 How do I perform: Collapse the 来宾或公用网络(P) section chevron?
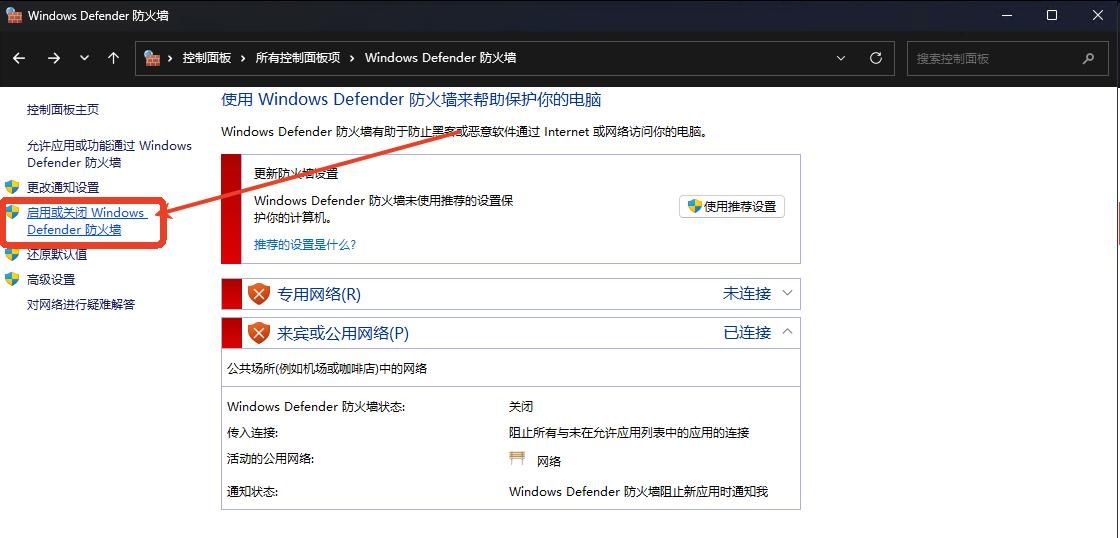787,332
